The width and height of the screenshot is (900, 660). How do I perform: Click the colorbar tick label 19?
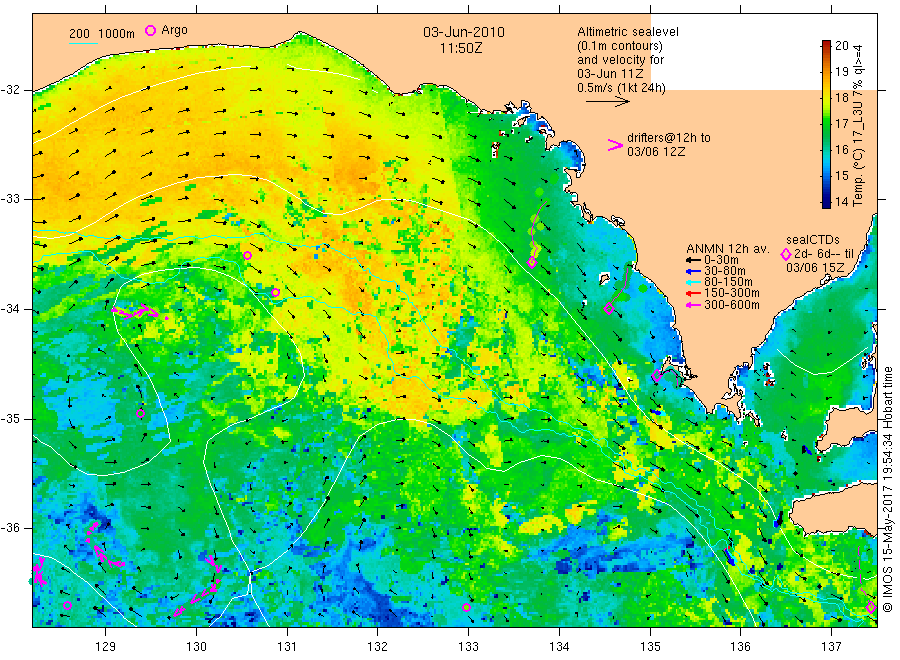pyautogui.click(x=841, y=72)
